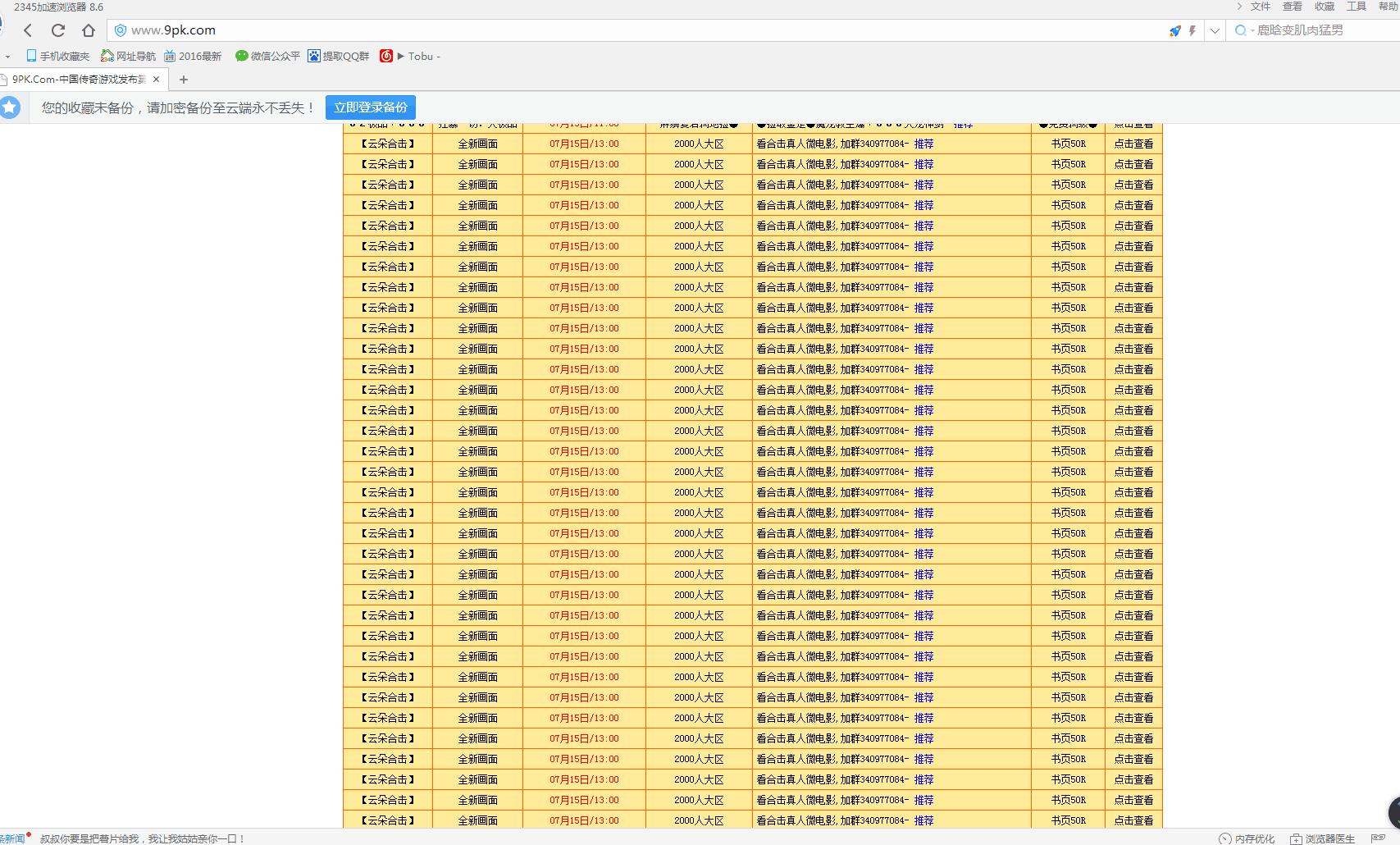Click 推荐 link in topmost 云朵合击 row

coord(923,144)
